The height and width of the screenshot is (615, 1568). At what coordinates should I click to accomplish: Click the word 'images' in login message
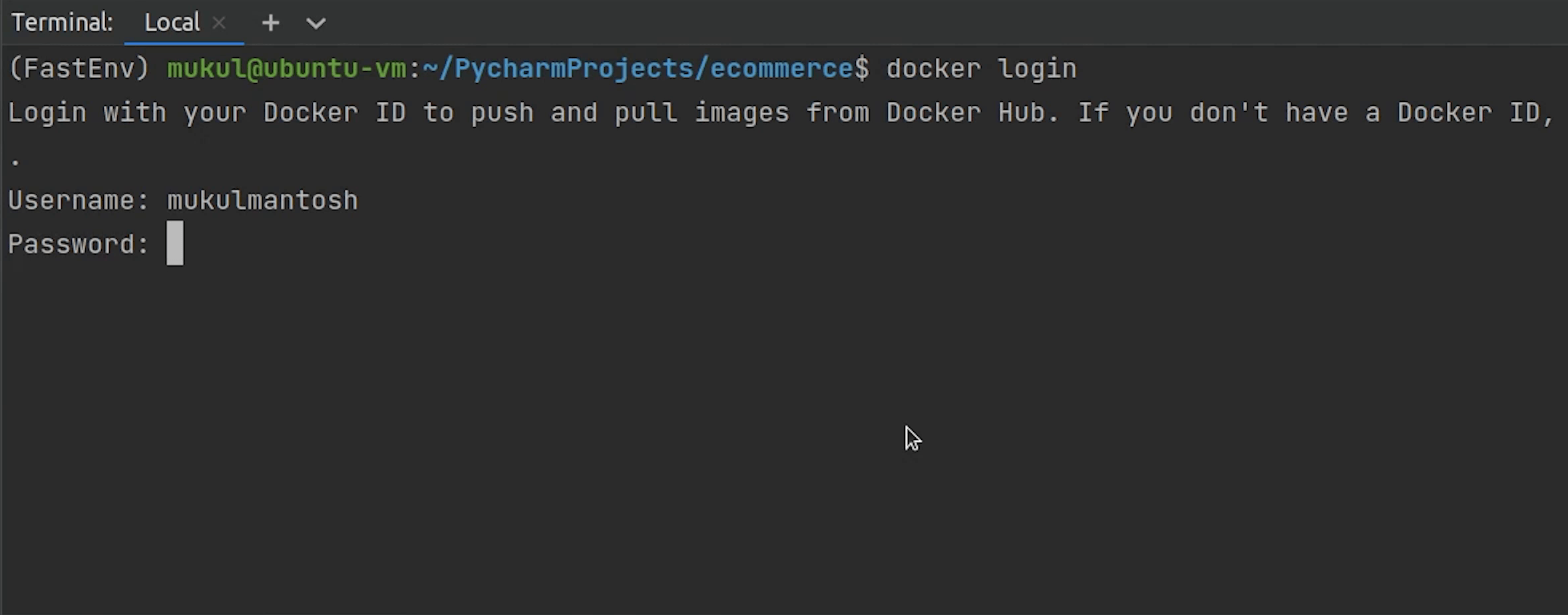(741, 112)
